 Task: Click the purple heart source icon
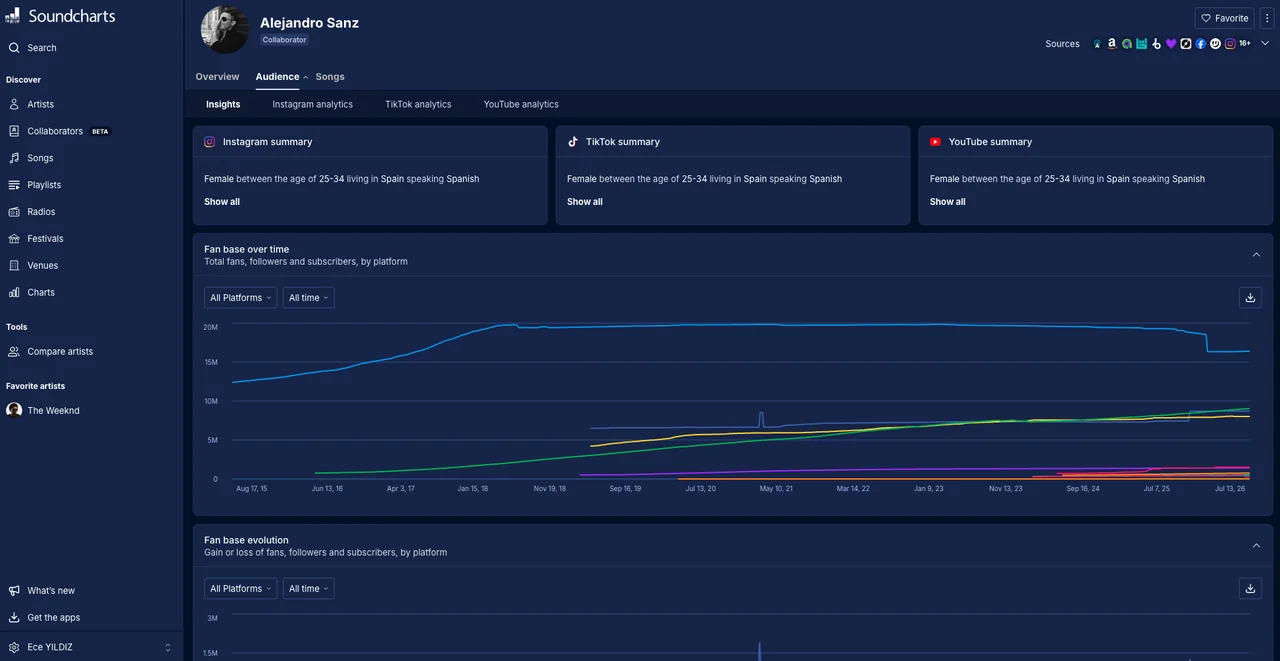[1171, 44]
